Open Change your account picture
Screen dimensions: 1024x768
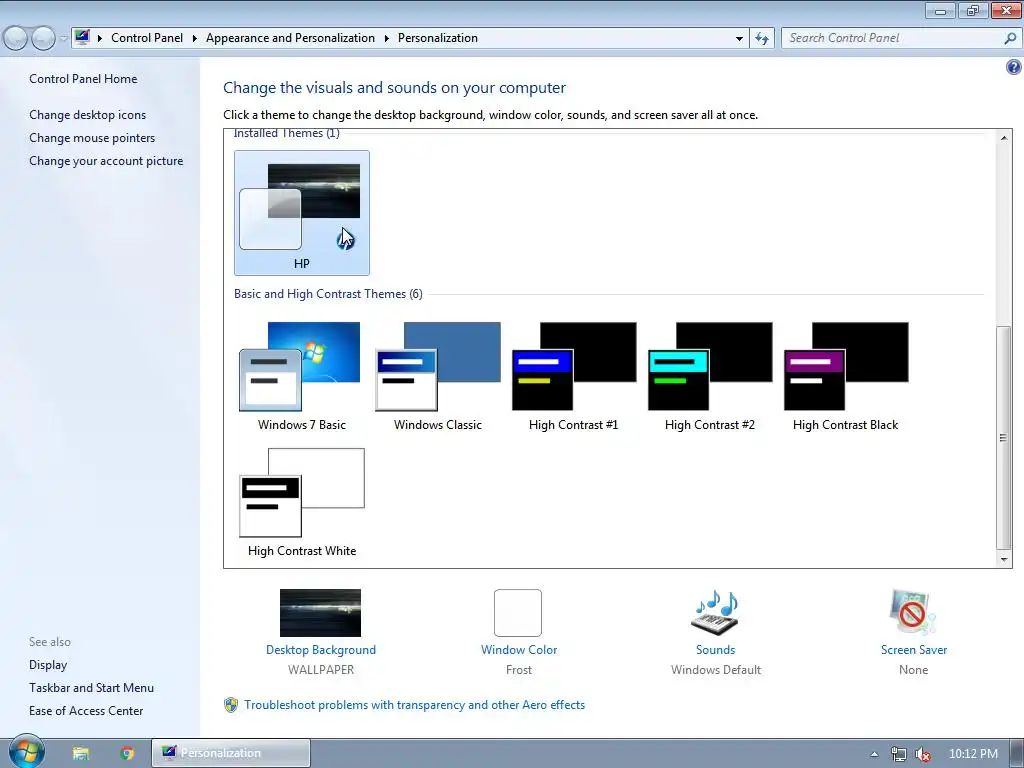(x=106, y=161)
